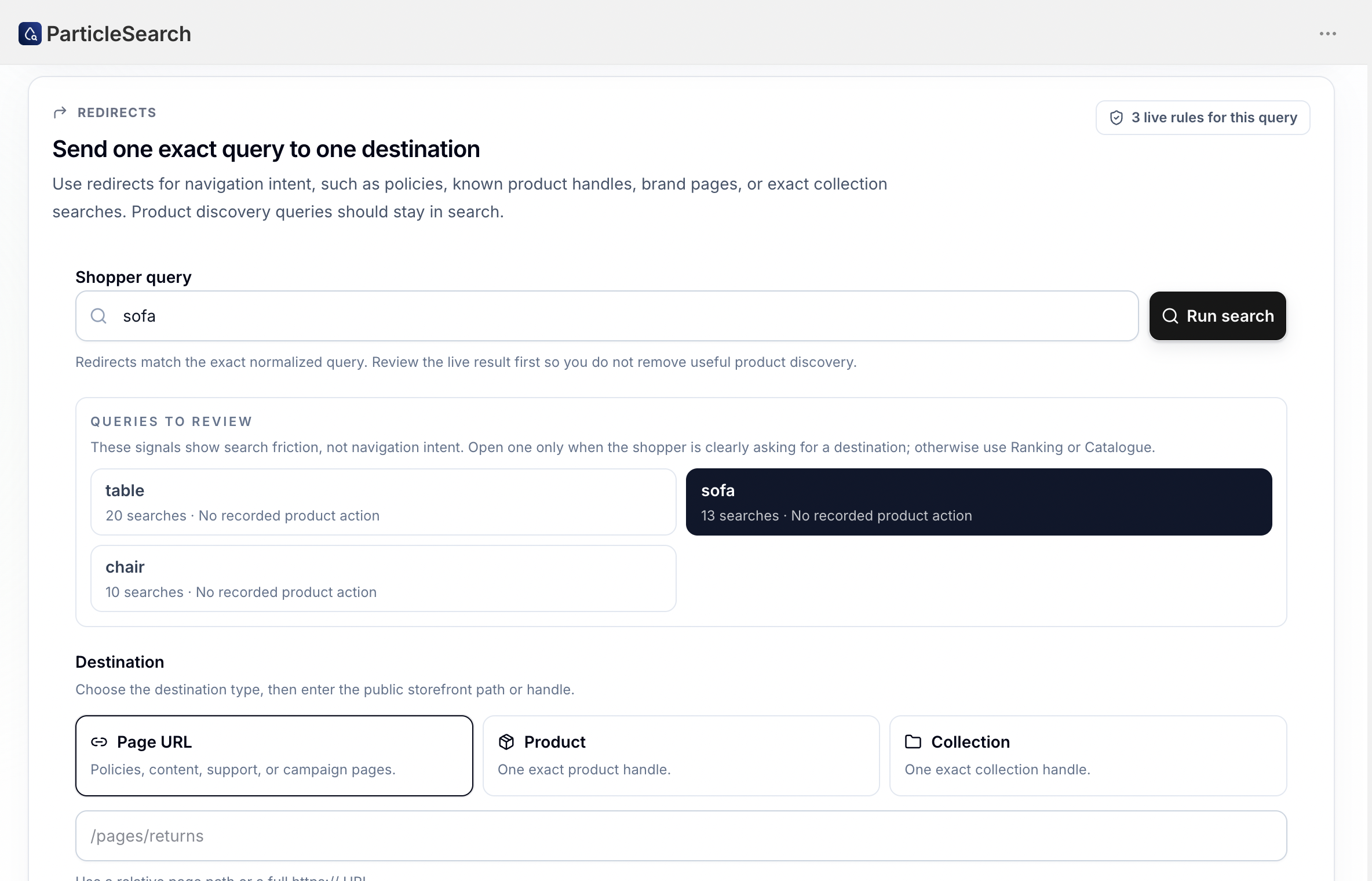Click the Redirects arrow icon
Image resolution: width=1372 pixels, height=881 pixels.
tap(60, 112)
